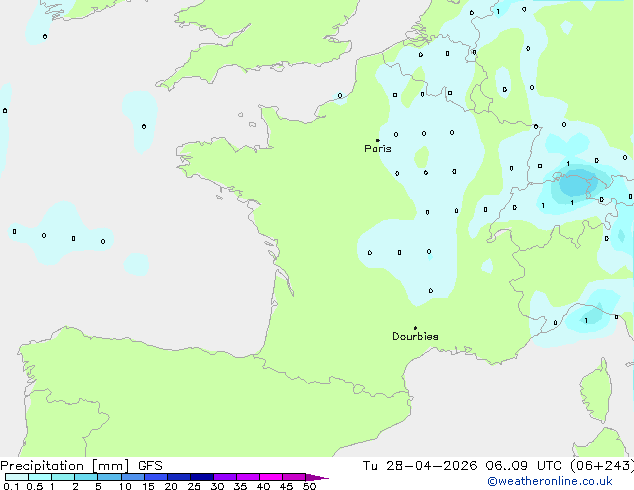Viewport: 634px width, 490px height.
Task: Click the 5 value on the legend scale
Action: tap(98, 487)
